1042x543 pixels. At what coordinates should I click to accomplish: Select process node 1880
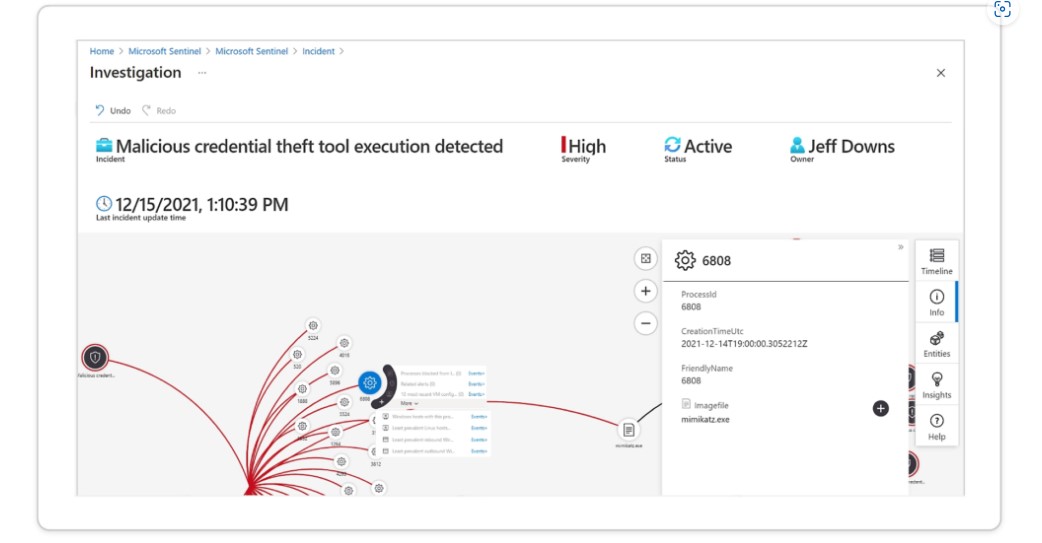pyautogui.click(x=302, y=389)
